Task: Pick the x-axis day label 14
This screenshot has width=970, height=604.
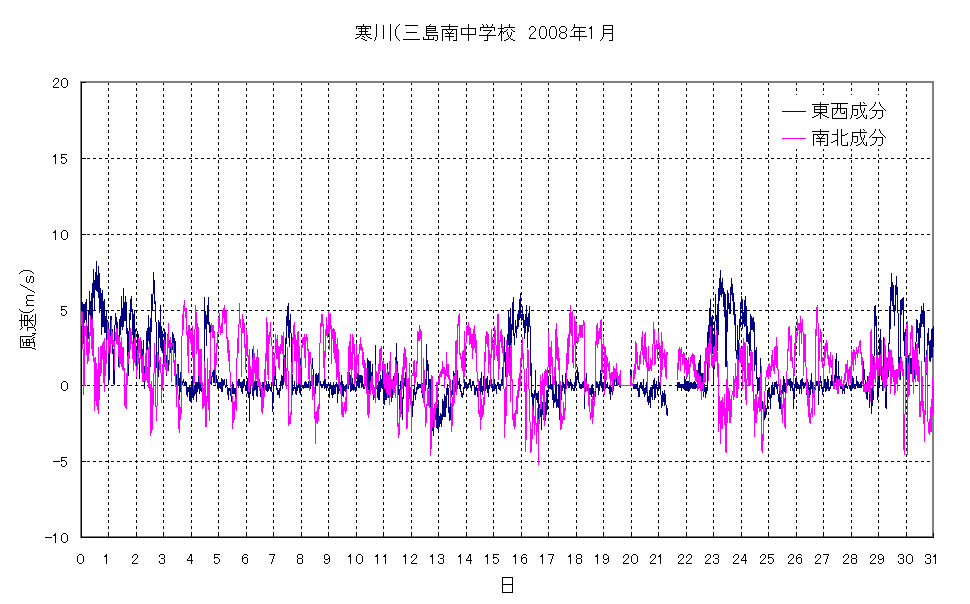Action: tap(465, 559)
